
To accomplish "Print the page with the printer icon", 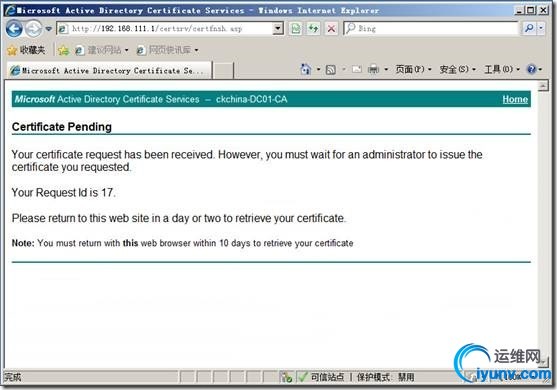I will [373, 69].
